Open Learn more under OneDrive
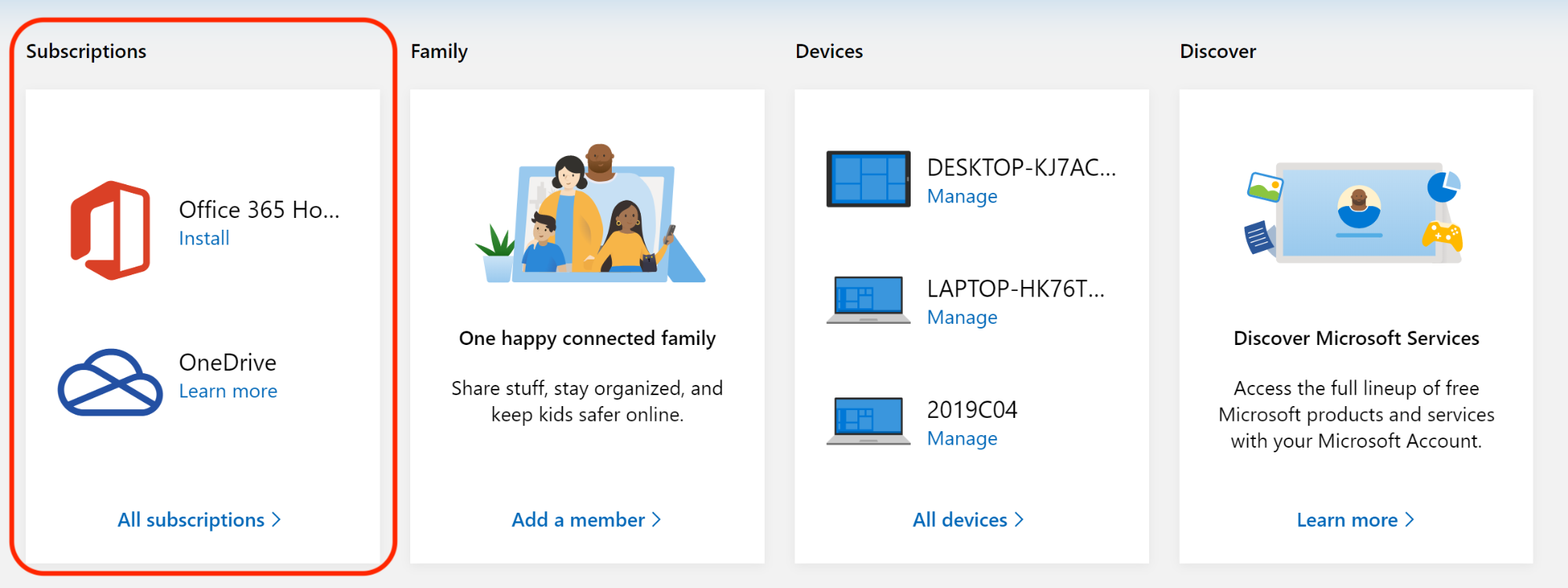This screenshot has height=588, width=1568. (228, 391)
